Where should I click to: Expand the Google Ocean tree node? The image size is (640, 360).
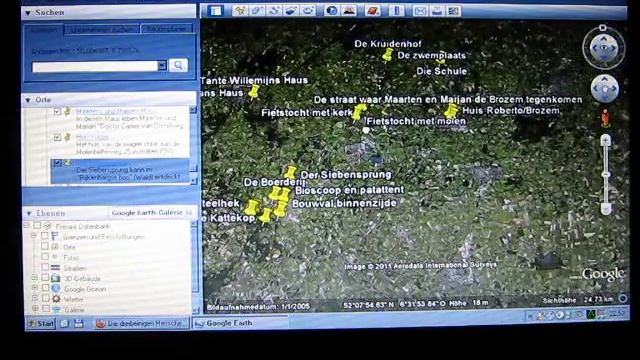(x=35, y=288)
